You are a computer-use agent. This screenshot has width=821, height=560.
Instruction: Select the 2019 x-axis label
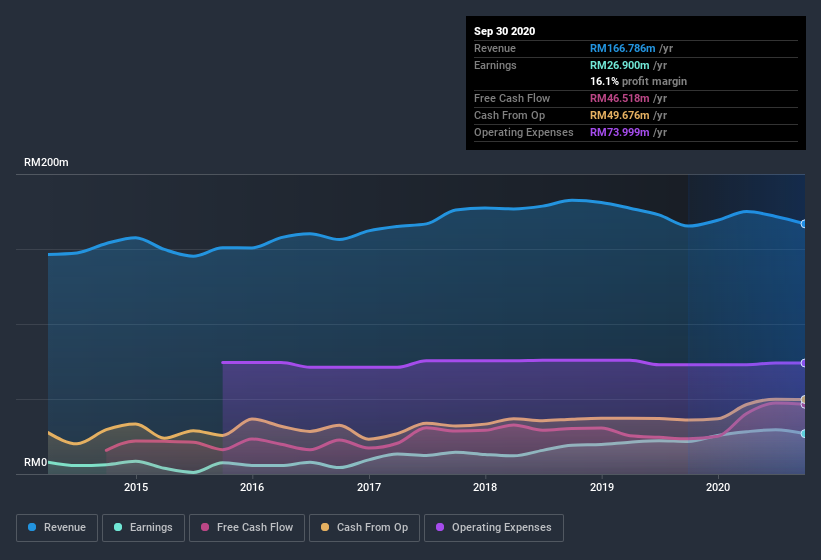coord(602,487)
